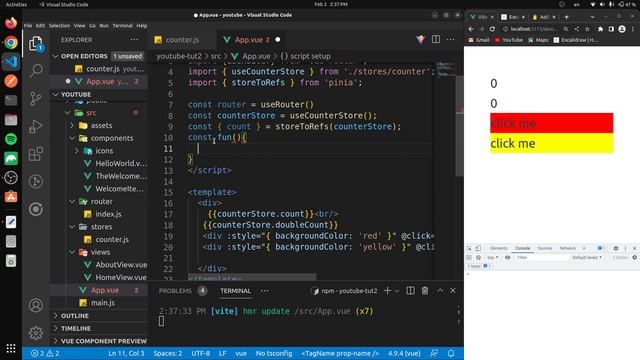Open Explorer panel More Actions ellipsis
This screenshot has height=360, width=640.
(x=134, y=40)
